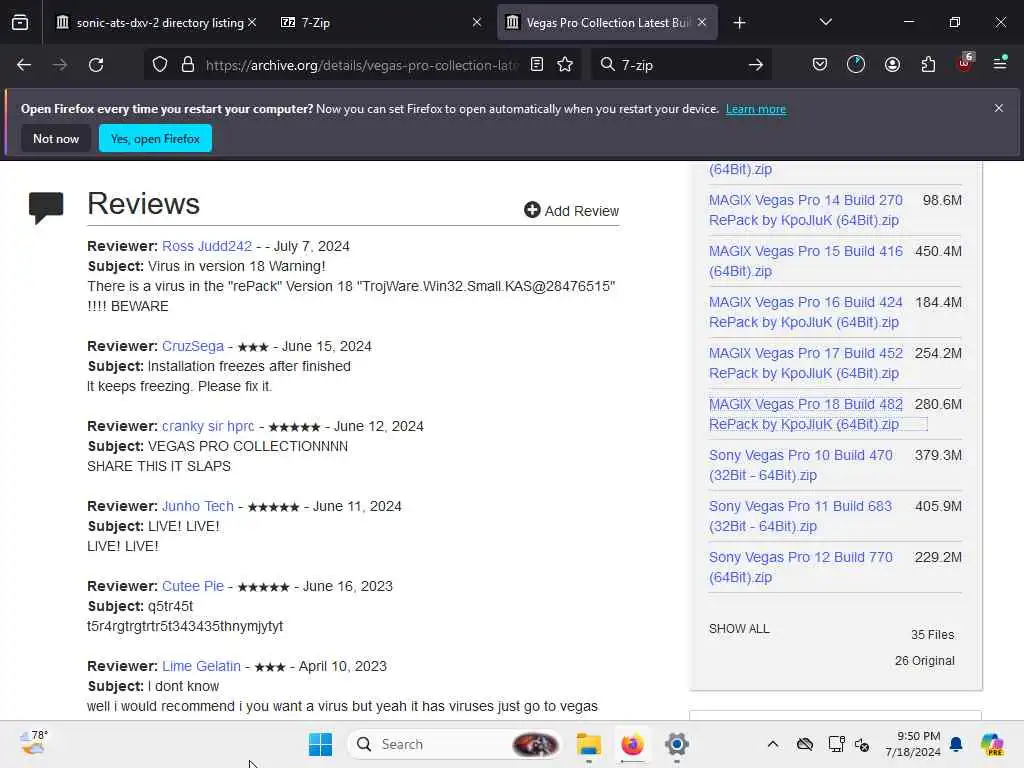Open reviewer Lime Gelatin profile

pos(201,666)
